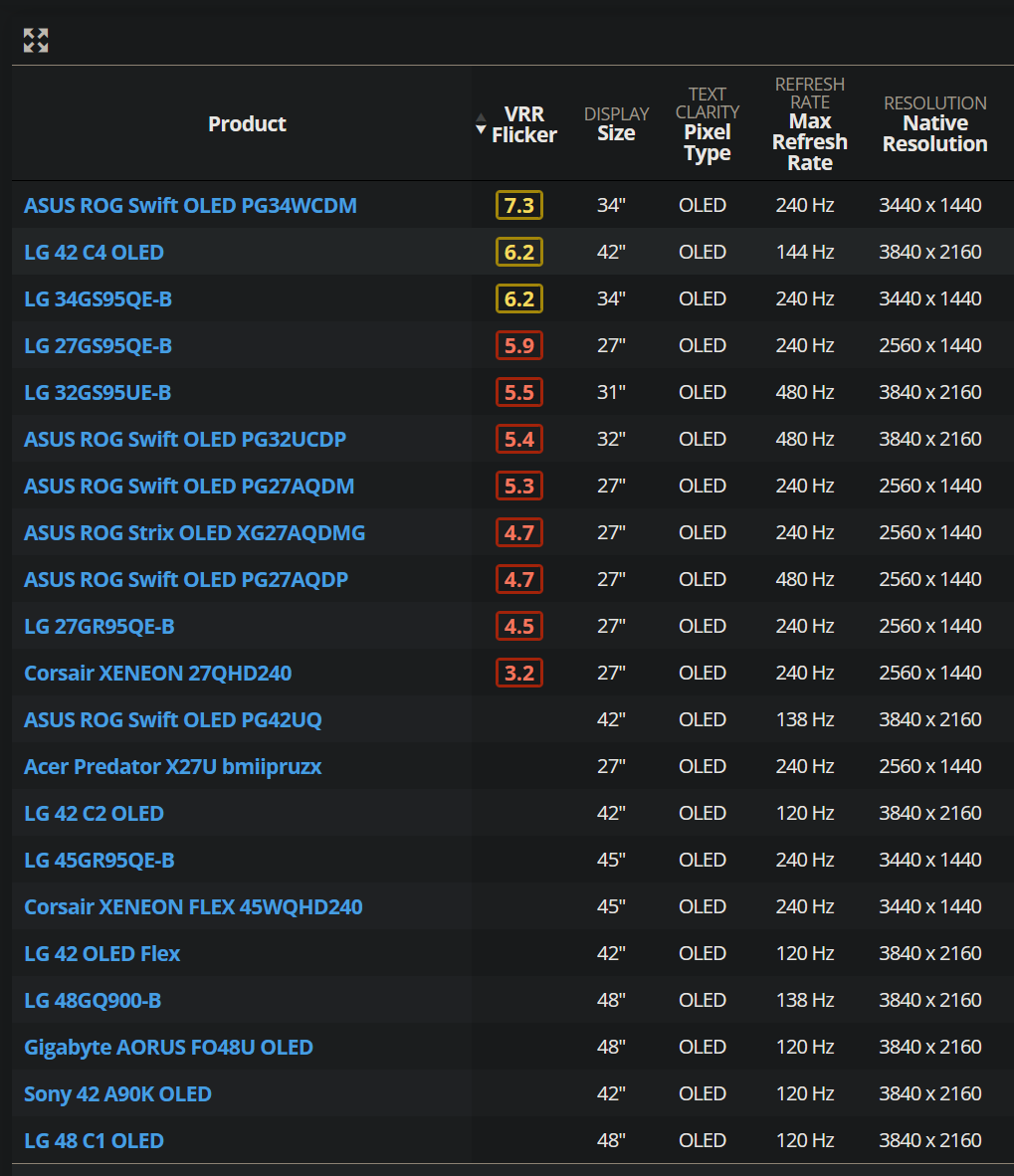
Task: Open LG 42 C4 OLED link
Action: pos(94,252)
